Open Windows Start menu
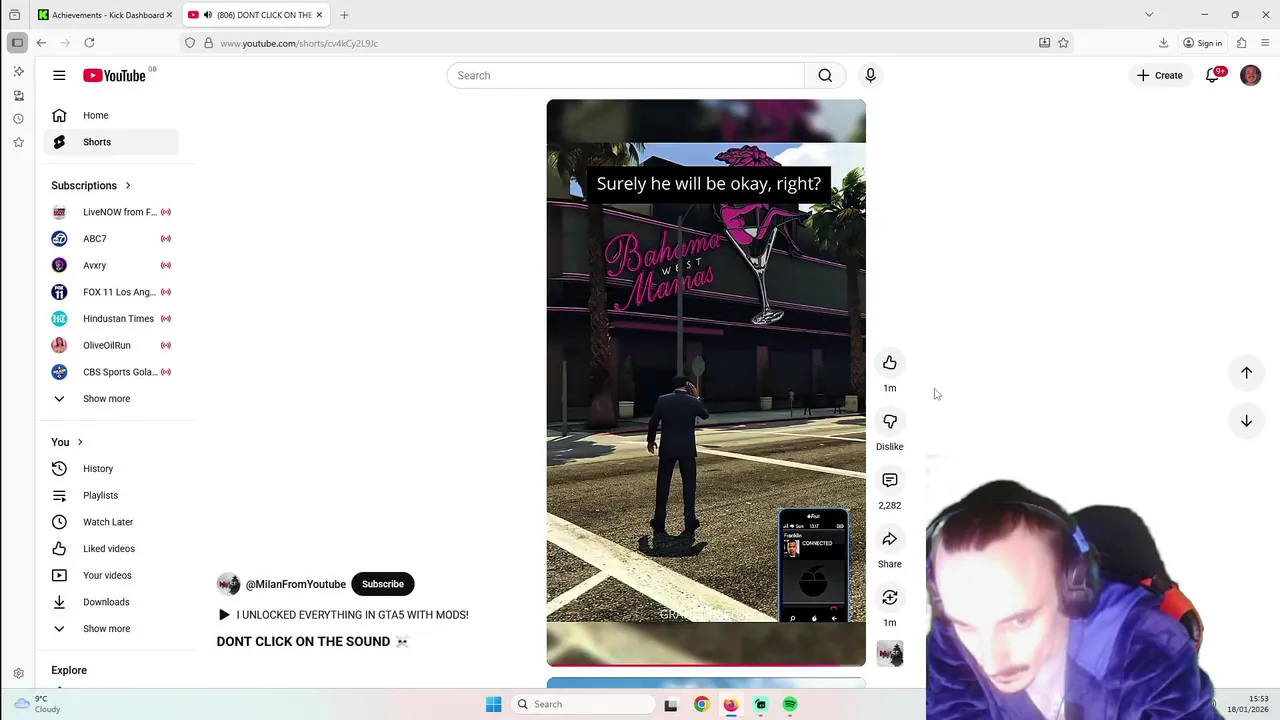Screen dimensions: 1280x720 tap(493, 704)
